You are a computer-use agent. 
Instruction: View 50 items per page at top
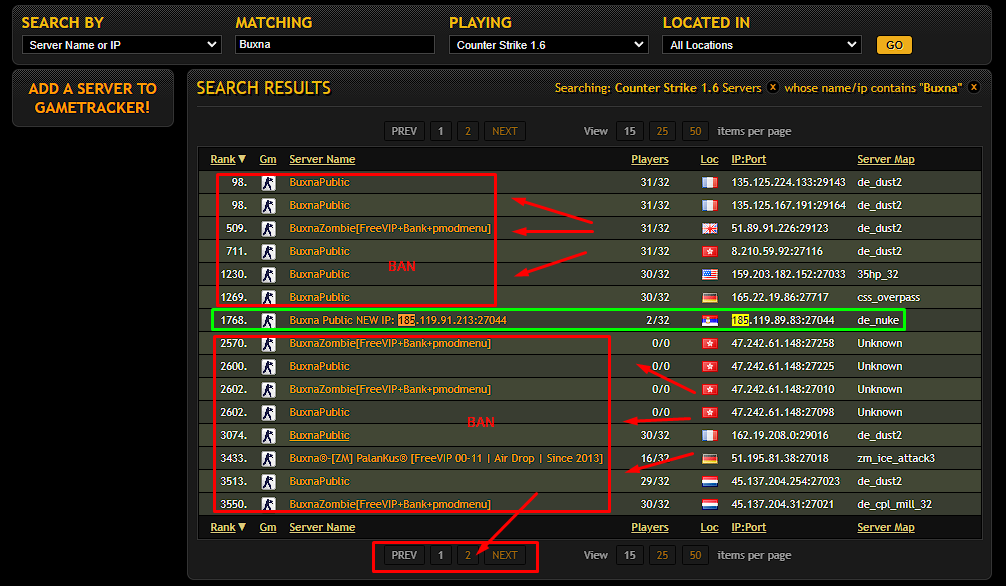[695, 131]
